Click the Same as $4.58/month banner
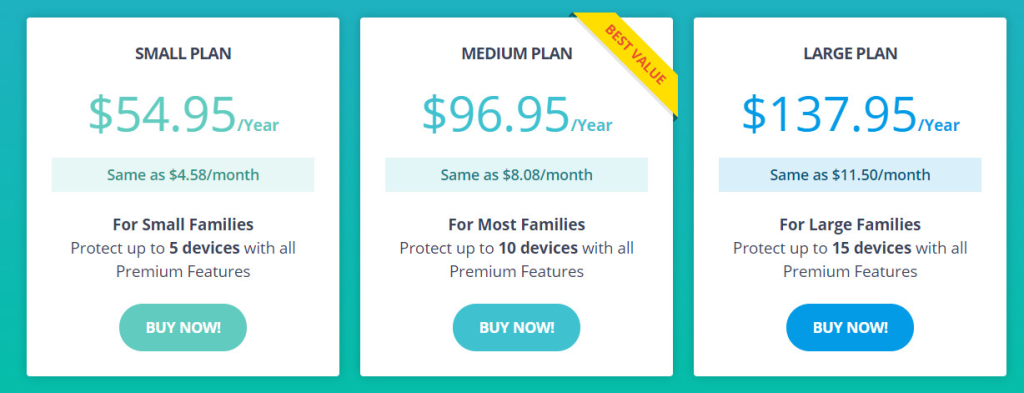Viewport: 1024px width, 393px height. [183, 175]
